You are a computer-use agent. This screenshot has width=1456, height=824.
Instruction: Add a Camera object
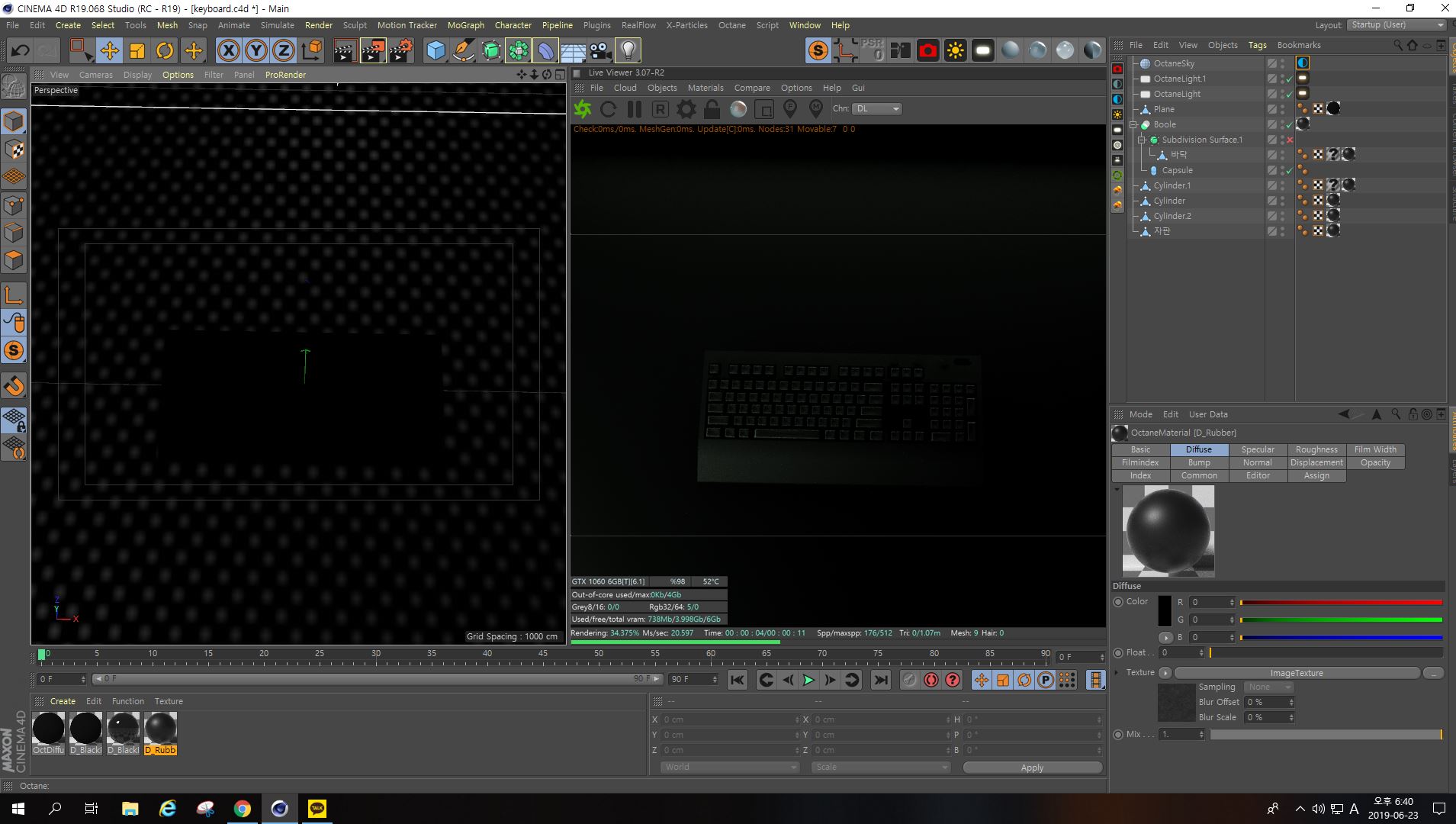click(601, 51)
